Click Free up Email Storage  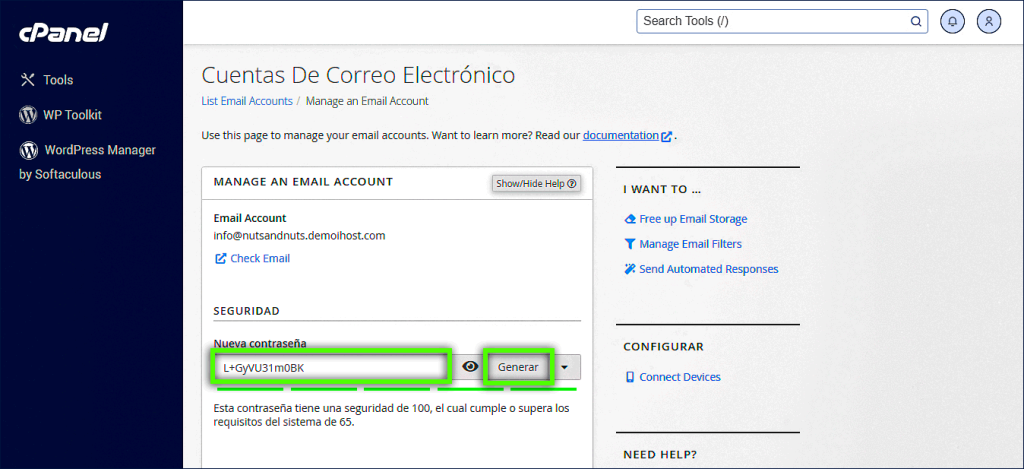click(693, 219)
